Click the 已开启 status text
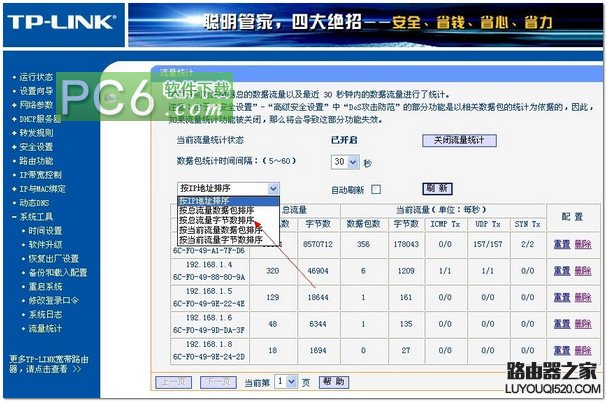This screenshot has width=607, height=402. [x=344, y=140]
